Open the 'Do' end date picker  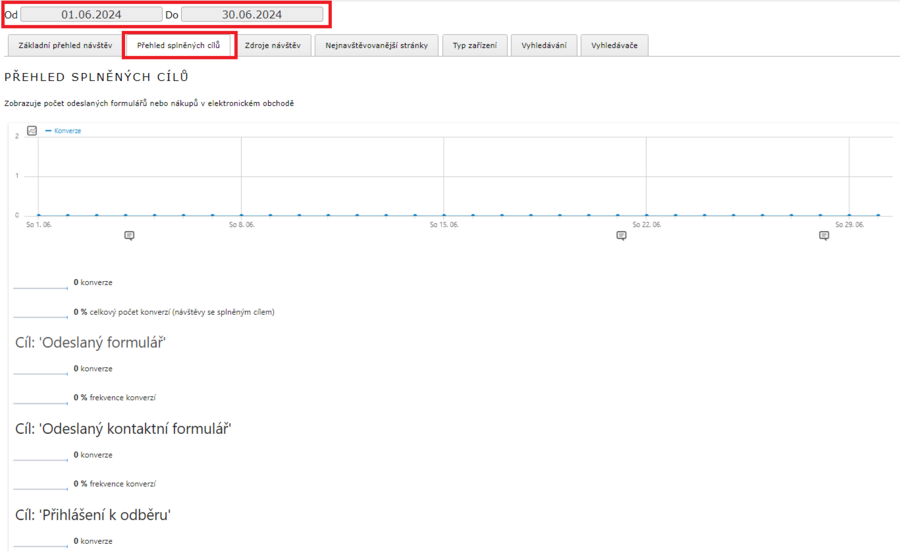(252, 15)
